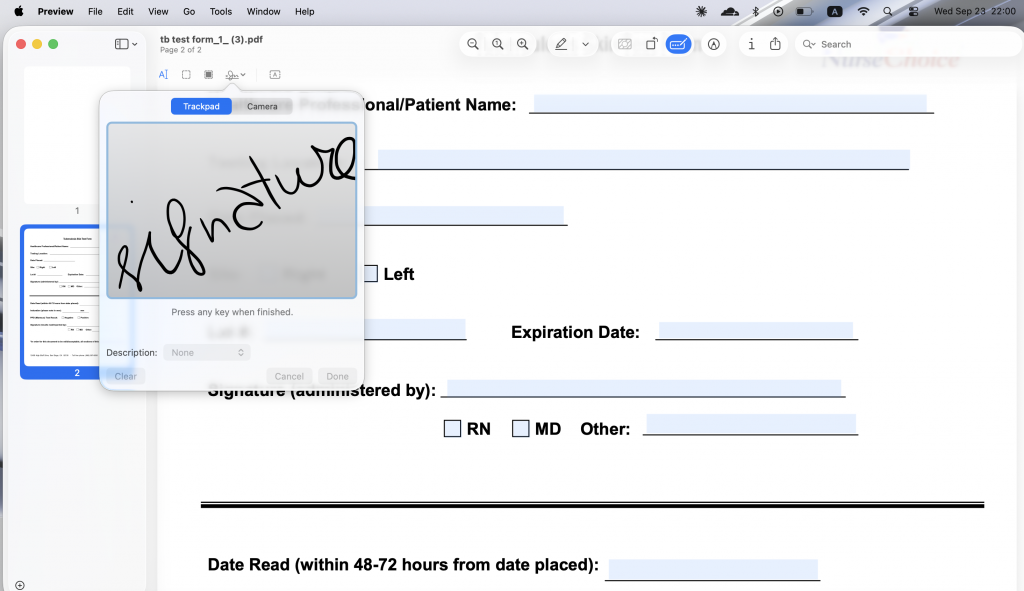Click the Rotate page icon
This screenshot has width=1024, height=591.
pos(652,44)
